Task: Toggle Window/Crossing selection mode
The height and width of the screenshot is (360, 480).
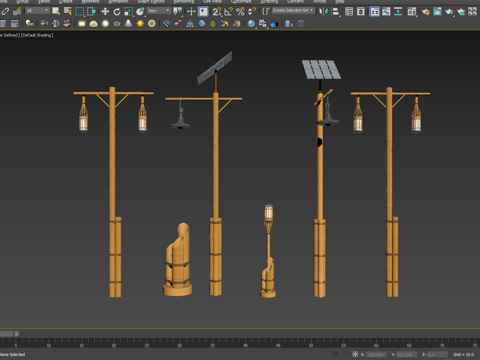Action: pos(91,12)
